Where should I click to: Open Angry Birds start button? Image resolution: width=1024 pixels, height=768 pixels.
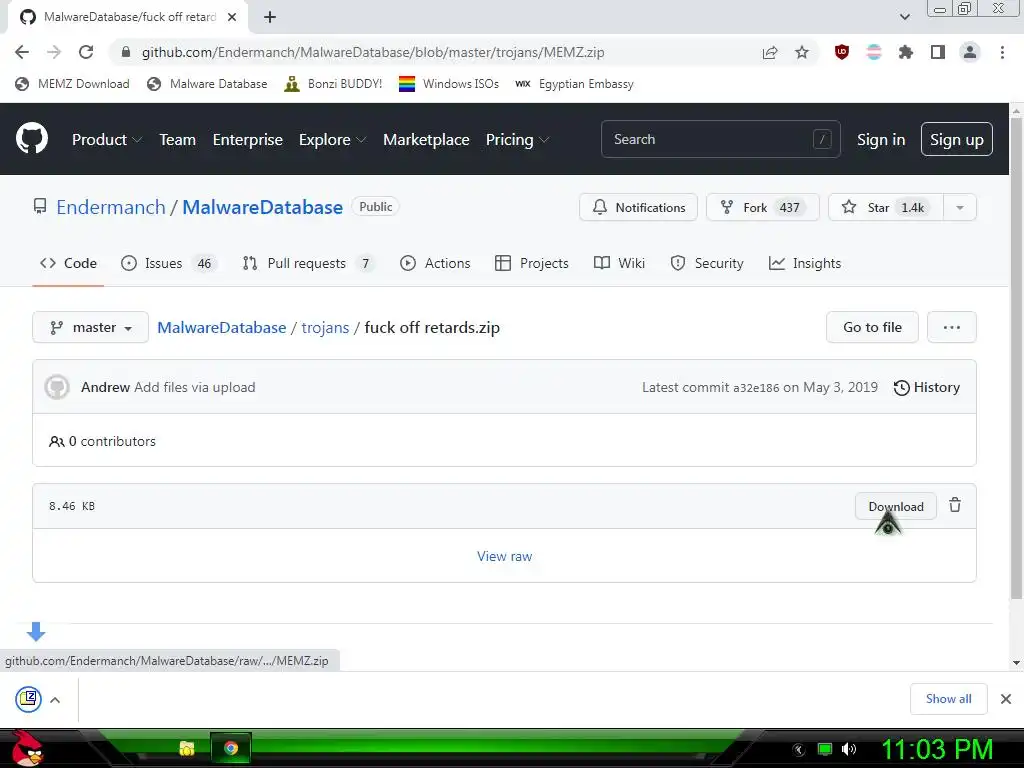coord(26,748)
